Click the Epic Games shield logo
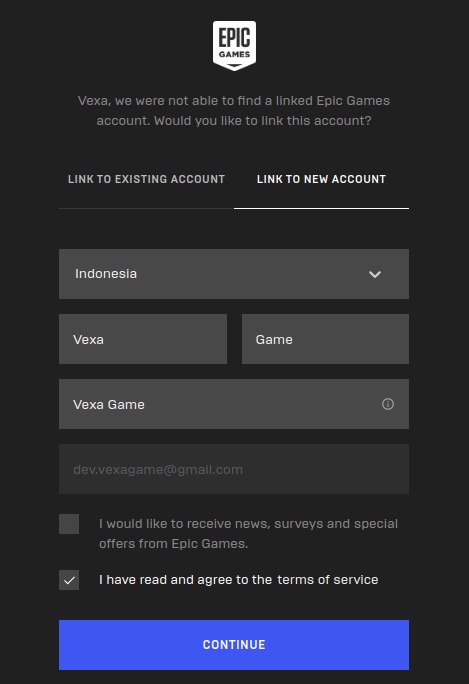Screen dimensions: 469x684 [234, 46]
